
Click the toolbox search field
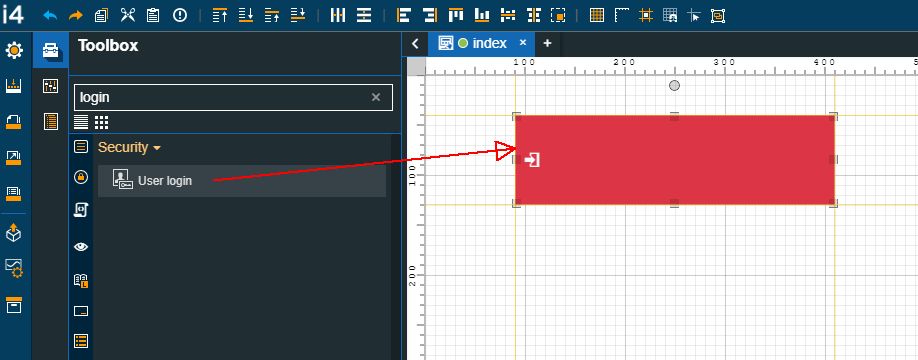pyautogui.click(x=233, y=97)
